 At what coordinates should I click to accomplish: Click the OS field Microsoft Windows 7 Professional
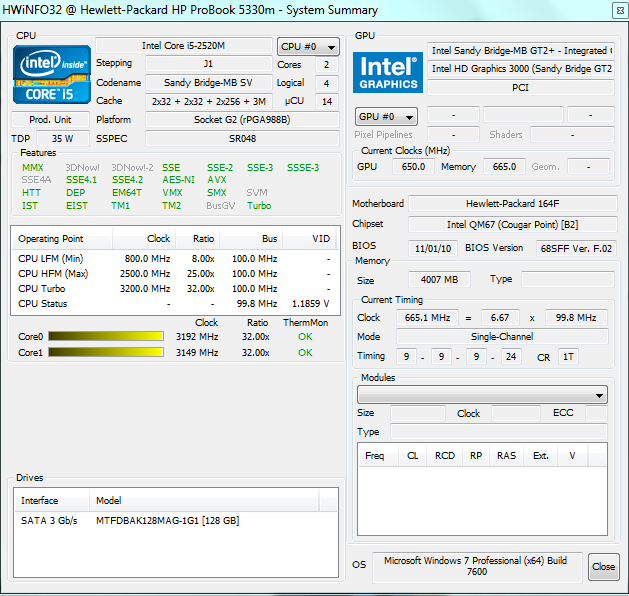(477, 566)
